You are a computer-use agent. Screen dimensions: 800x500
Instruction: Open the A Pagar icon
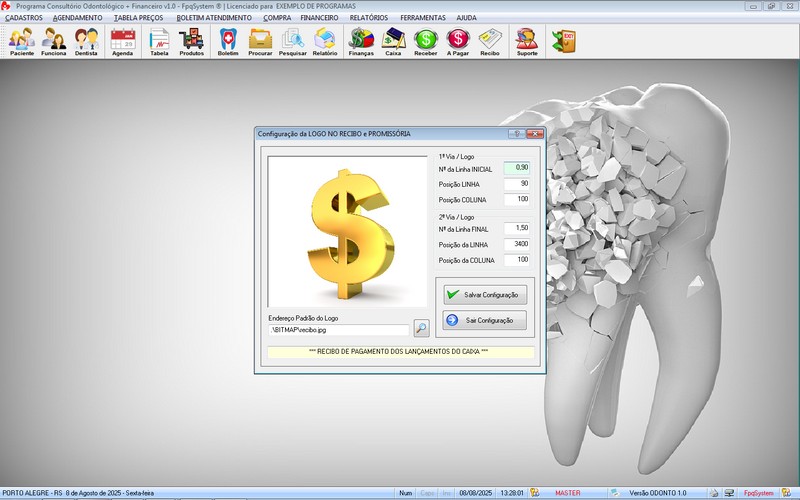tap(458, 42)
